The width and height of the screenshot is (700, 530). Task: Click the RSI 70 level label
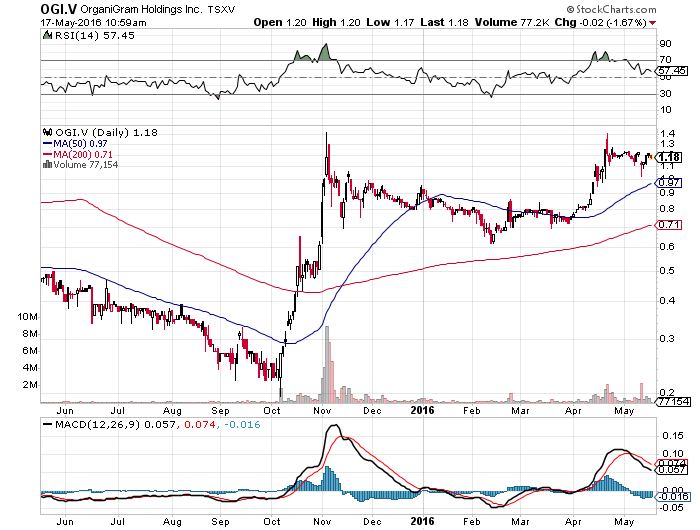[x=666, y=59]
